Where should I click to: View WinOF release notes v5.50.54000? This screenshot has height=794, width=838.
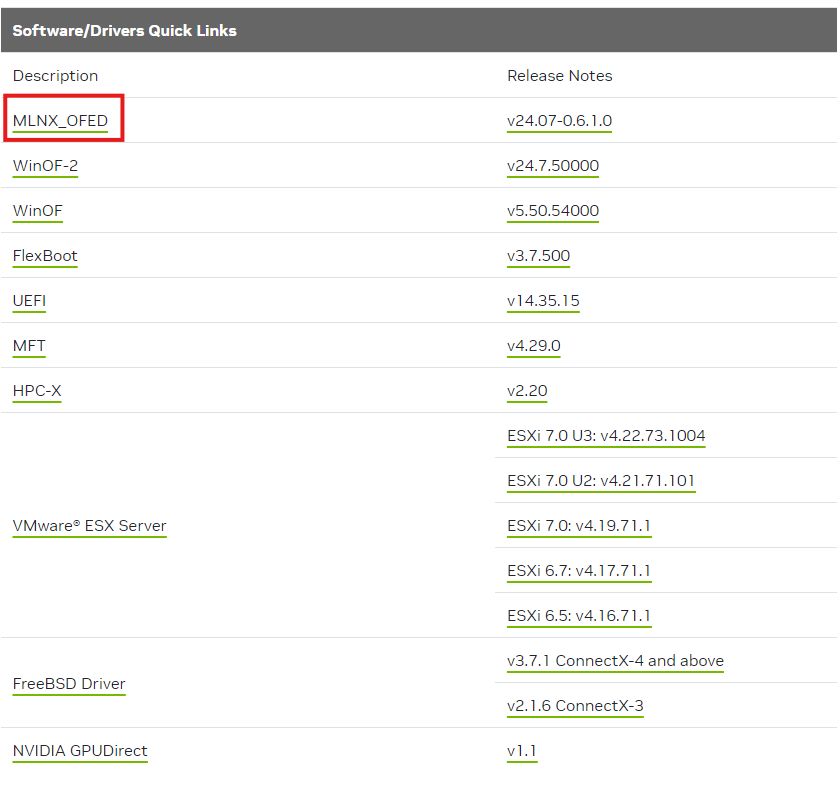click(553, 211)
